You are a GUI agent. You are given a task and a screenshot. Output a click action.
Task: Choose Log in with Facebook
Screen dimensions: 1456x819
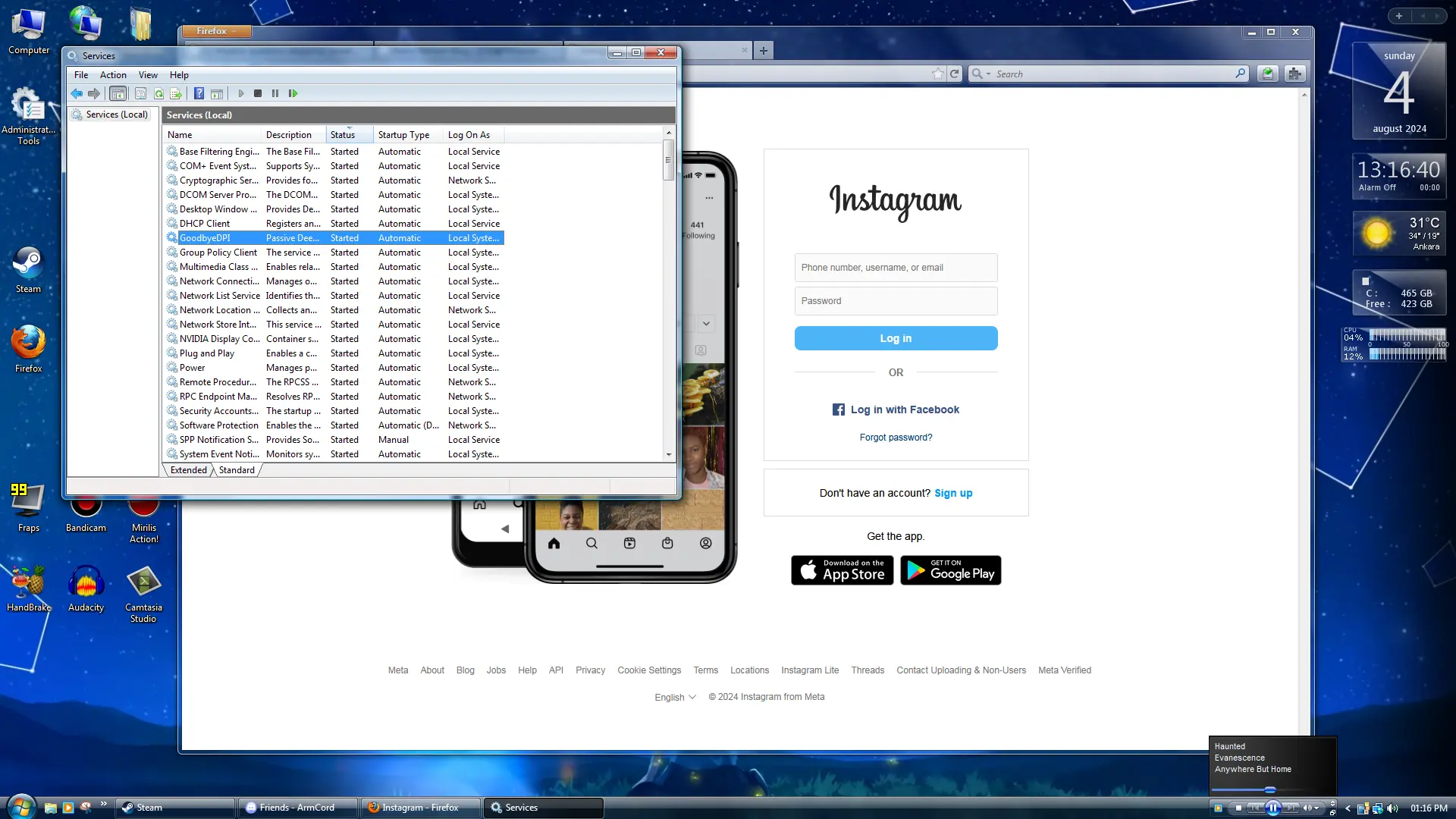896,409
